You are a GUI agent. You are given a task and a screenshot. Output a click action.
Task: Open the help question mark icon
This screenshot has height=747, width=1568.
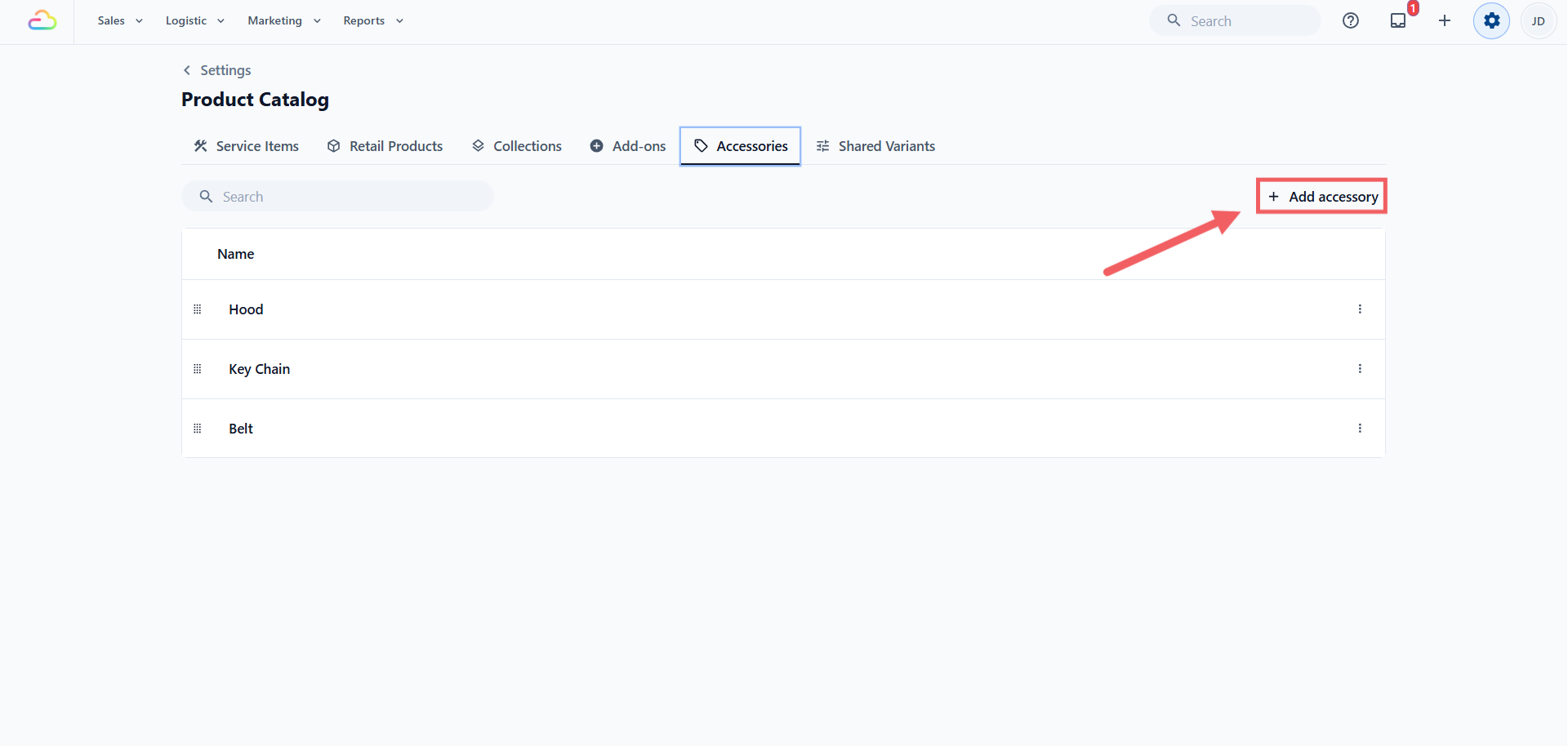click(1351, 20)
